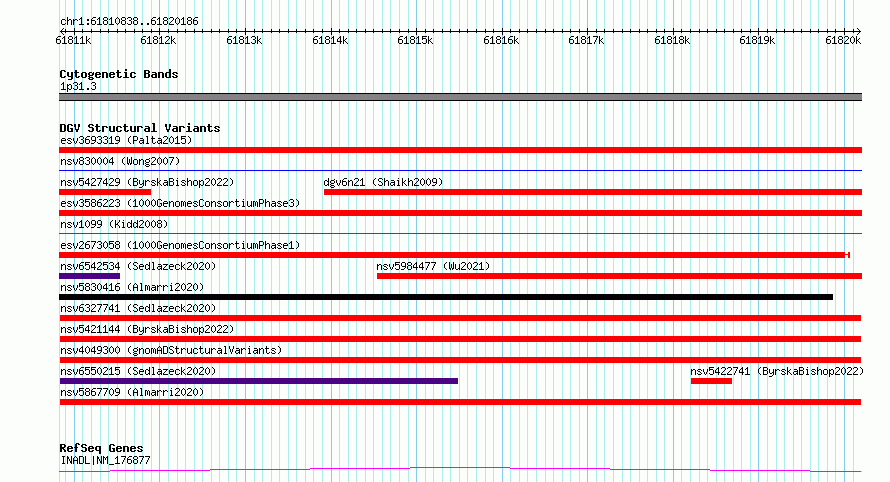890x482 pixels.
Task: Select the red bar under nsv4049300
Action: click(x=460, y=360)
